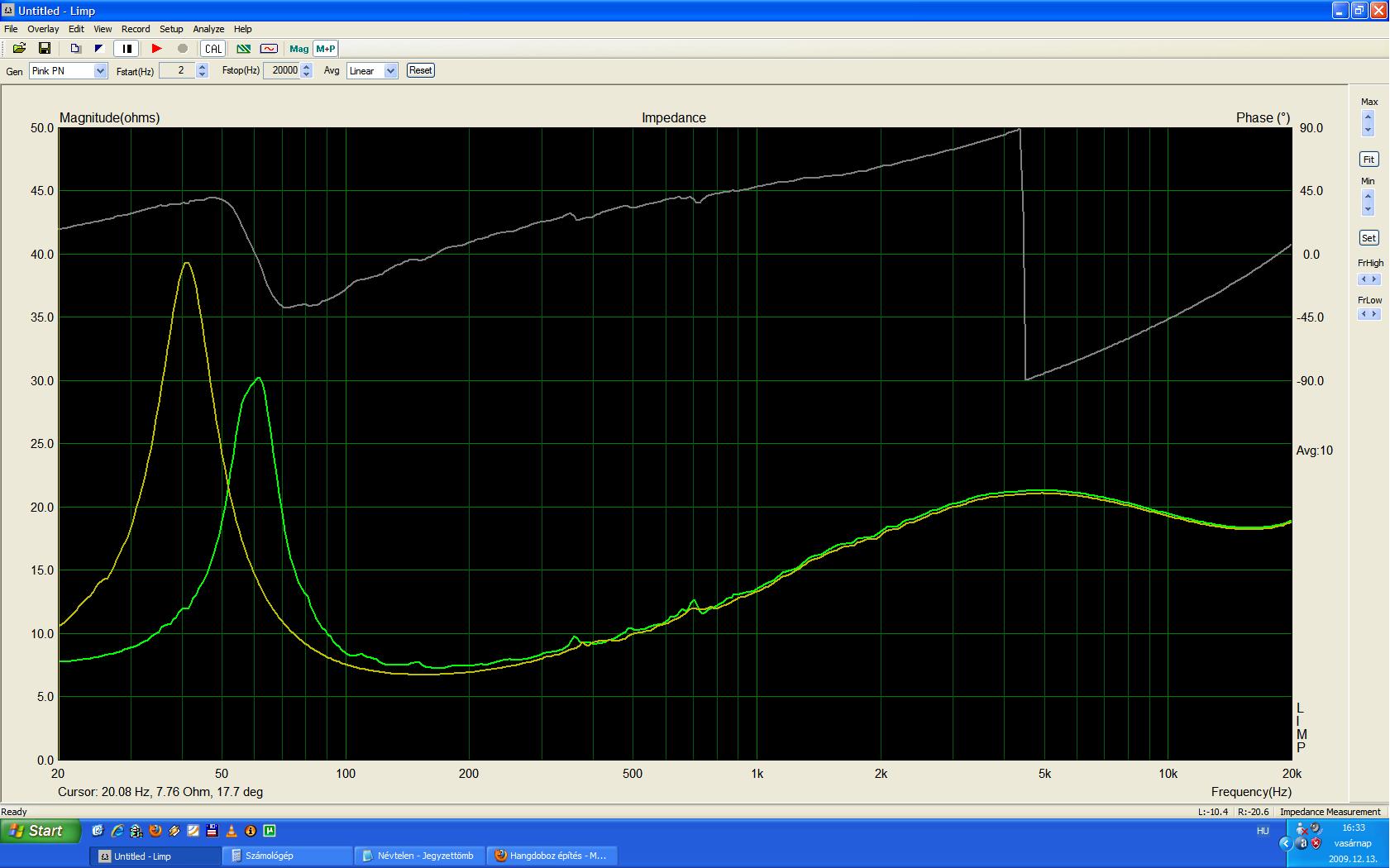The height and width of the screenshot is (868, 1390).
Task: Open the File menu
Action: (x=11, y=29)
